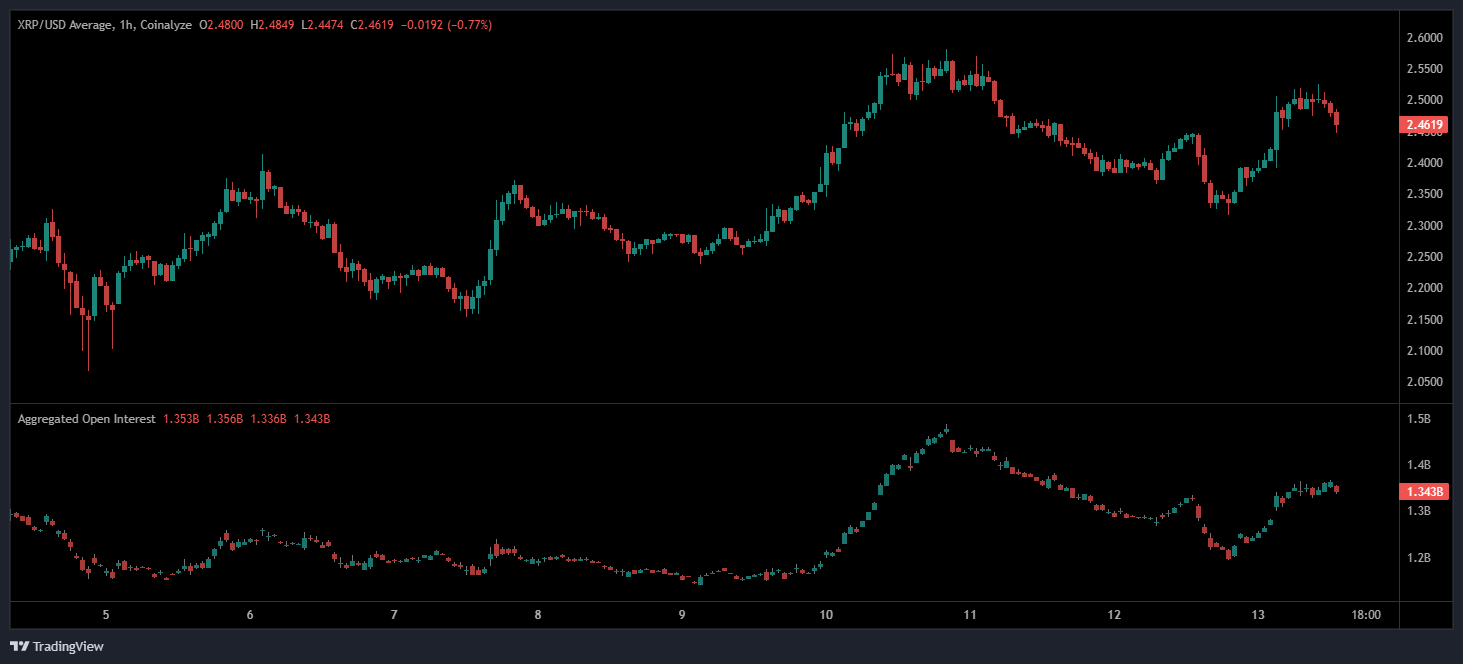
Task: Click the 2.3000 price scale label
Action: point(1424,226)
